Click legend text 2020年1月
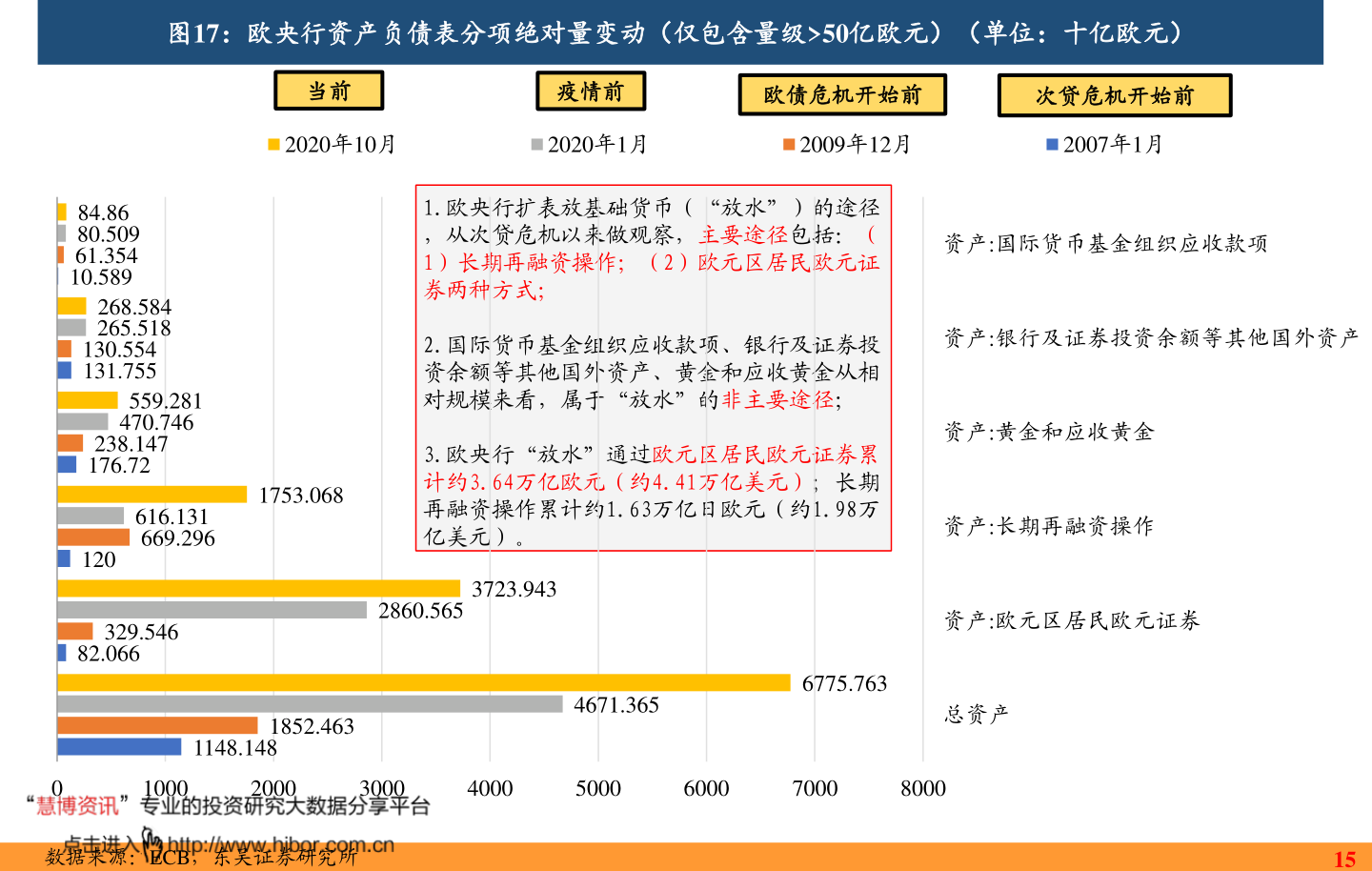This screenshot has height=871, width=1372. click(598, 145)
